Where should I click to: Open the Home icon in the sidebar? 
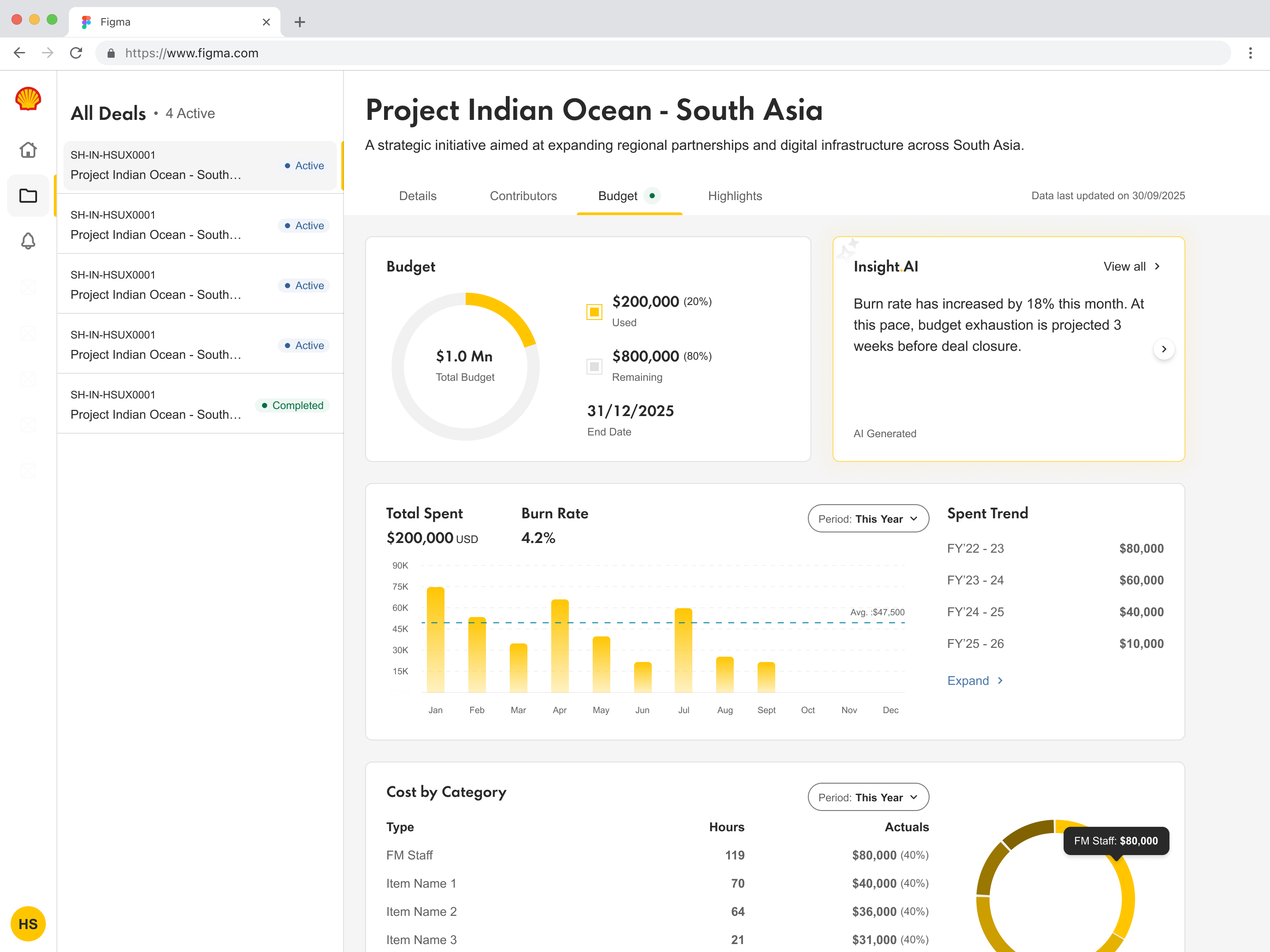tap(27, 150)
